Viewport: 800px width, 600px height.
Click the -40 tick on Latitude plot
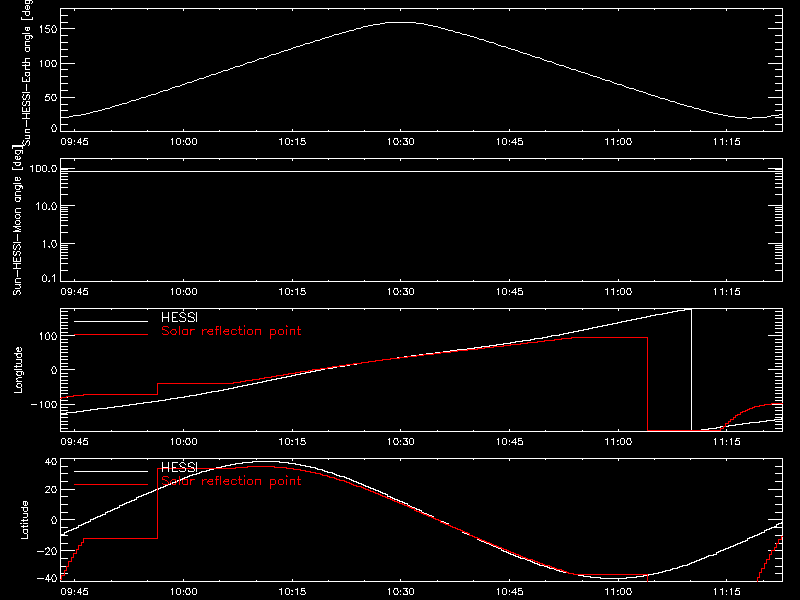click(47, 578)
